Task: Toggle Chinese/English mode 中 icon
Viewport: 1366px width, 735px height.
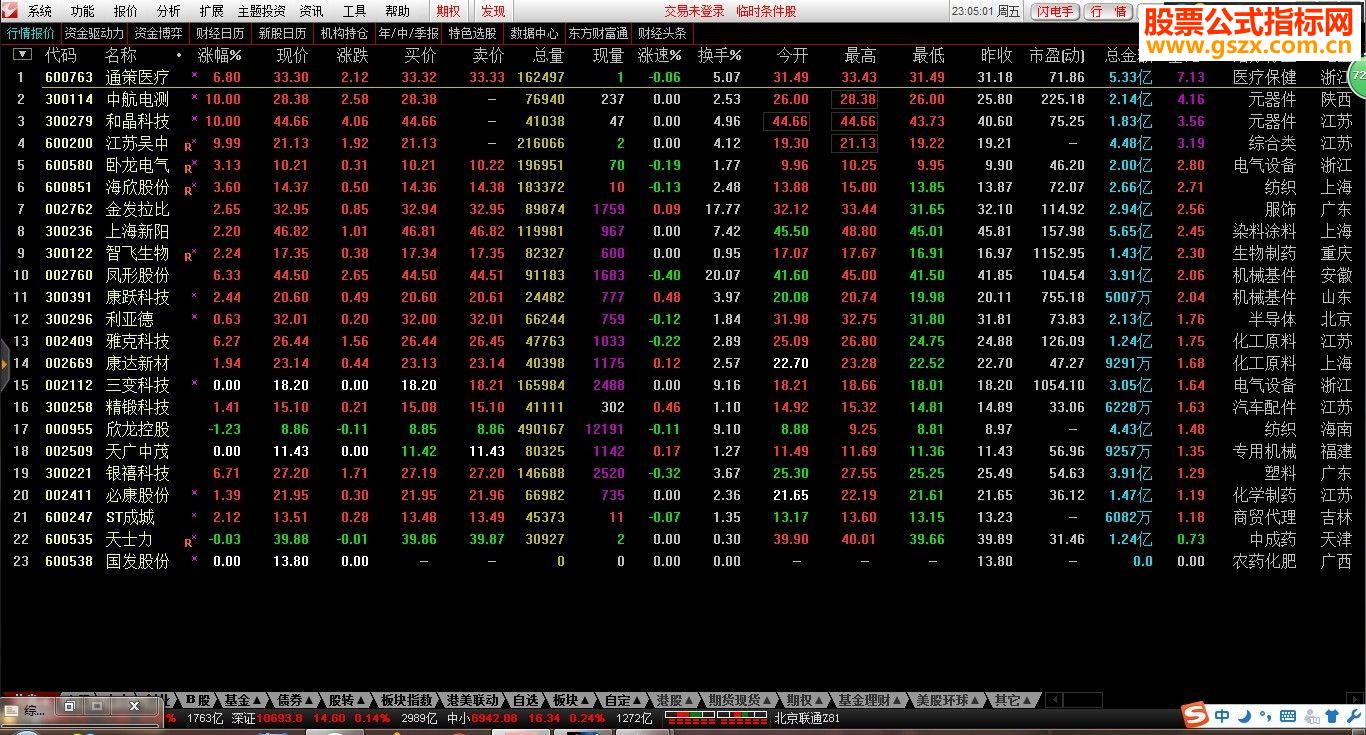Action: coord(1223,716)
